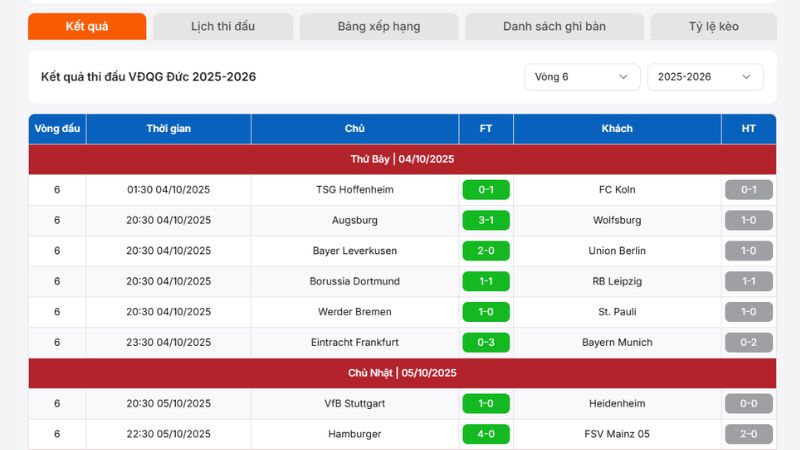The image size is (800, 450).
Task: Click the 4-0 FT score for Hamburger
Action: click(x=486, y=434)
